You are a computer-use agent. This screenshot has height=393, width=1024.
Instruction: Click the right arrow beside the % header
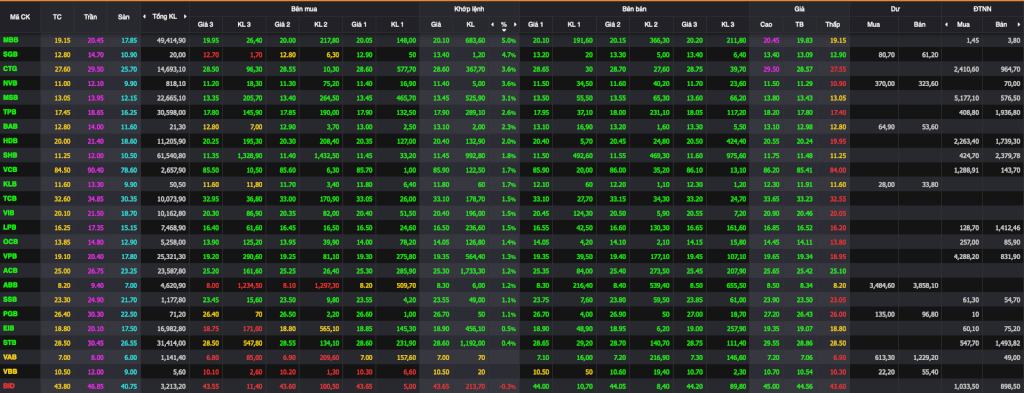pyautogui.click(x=515, y=25)
